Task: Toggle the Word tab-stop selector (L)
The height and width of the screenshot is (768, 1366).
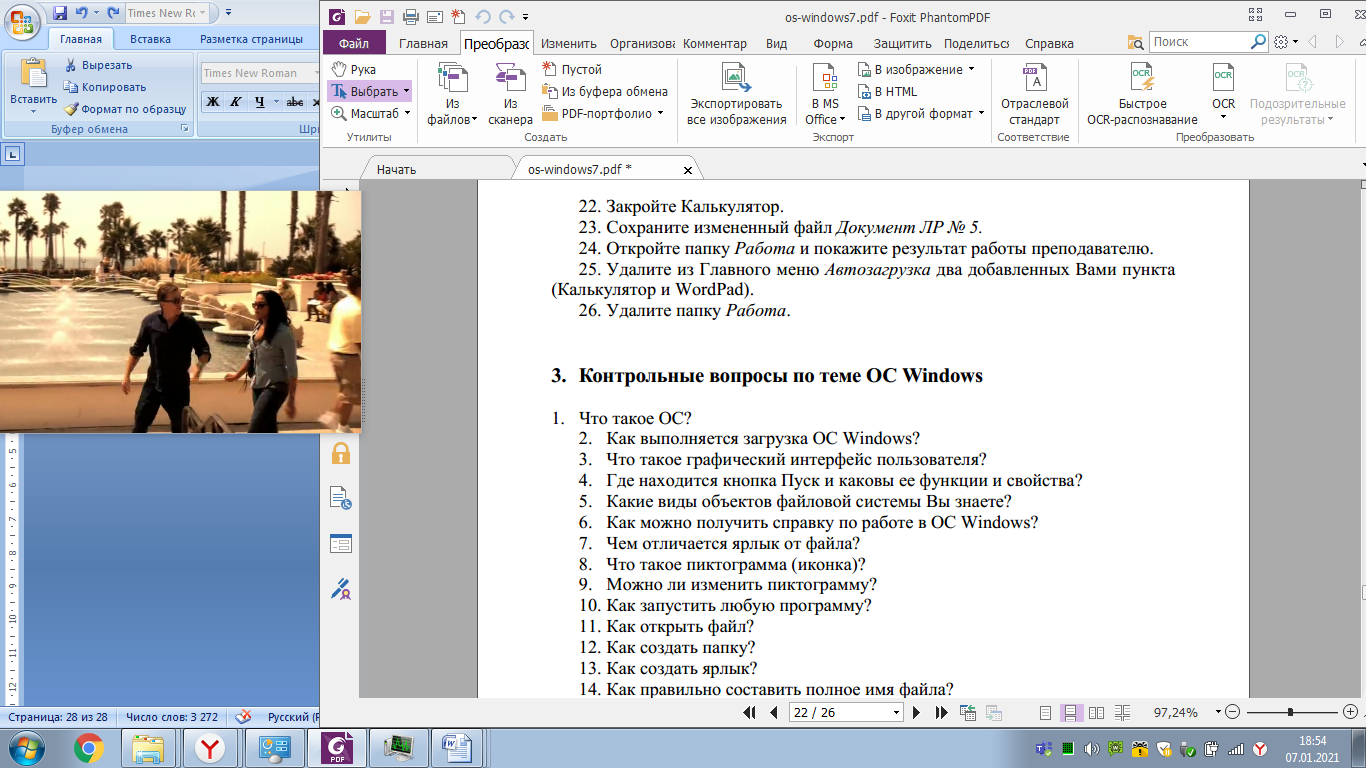Action: point(13,153)
